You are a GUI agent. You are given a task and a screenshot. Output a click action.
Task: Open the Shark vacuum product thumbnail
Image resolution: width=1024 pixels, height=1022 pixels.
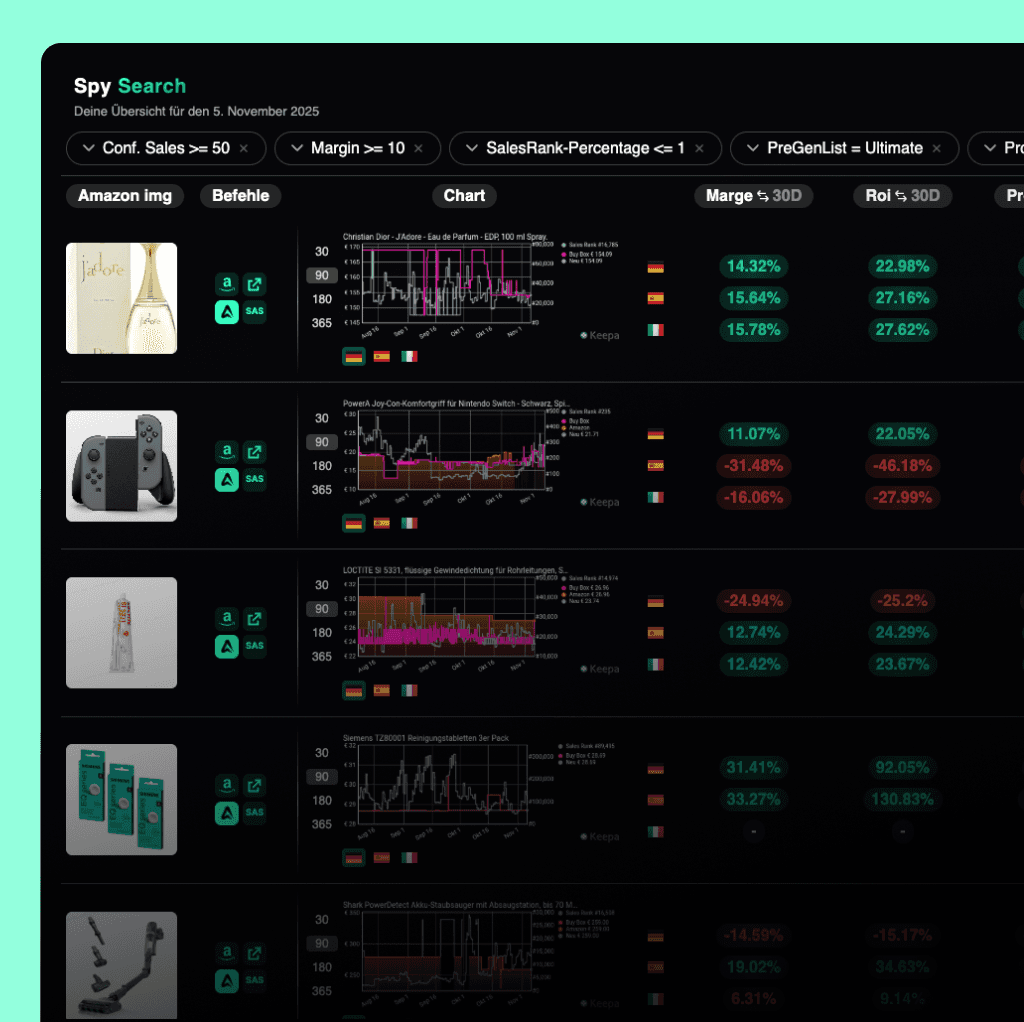(x=121, y=966)
